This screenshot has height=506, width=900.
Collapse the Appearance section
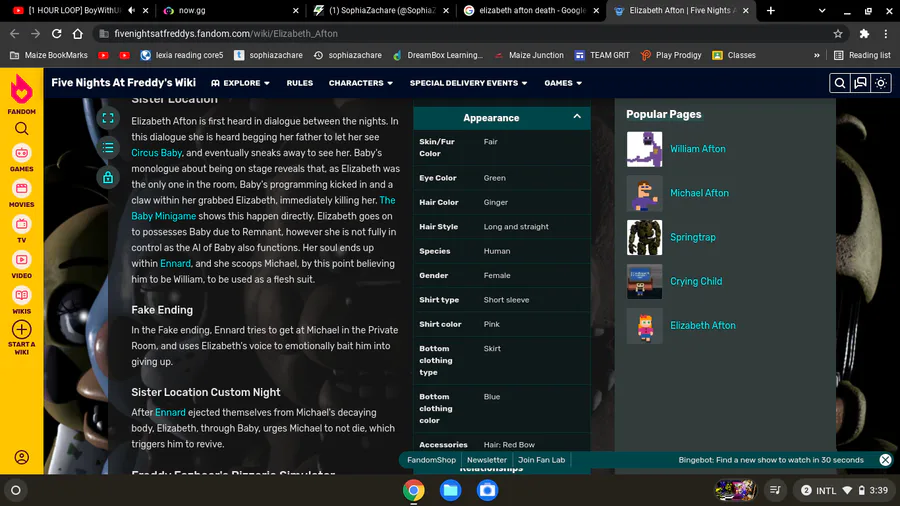tap(577, 116)
